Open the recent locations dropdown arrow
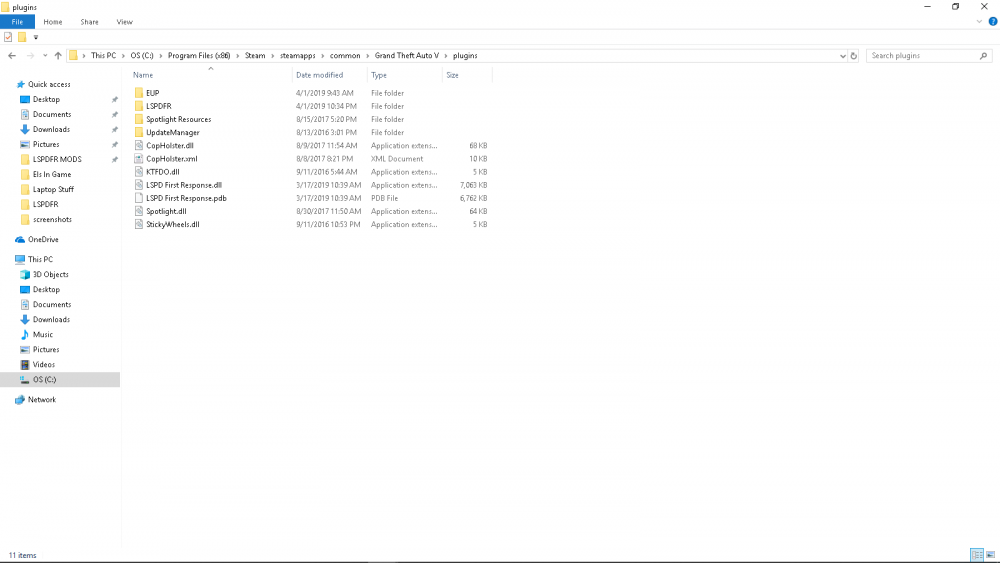This screenshot has width=1000, height=563. [x=45, y=55]
